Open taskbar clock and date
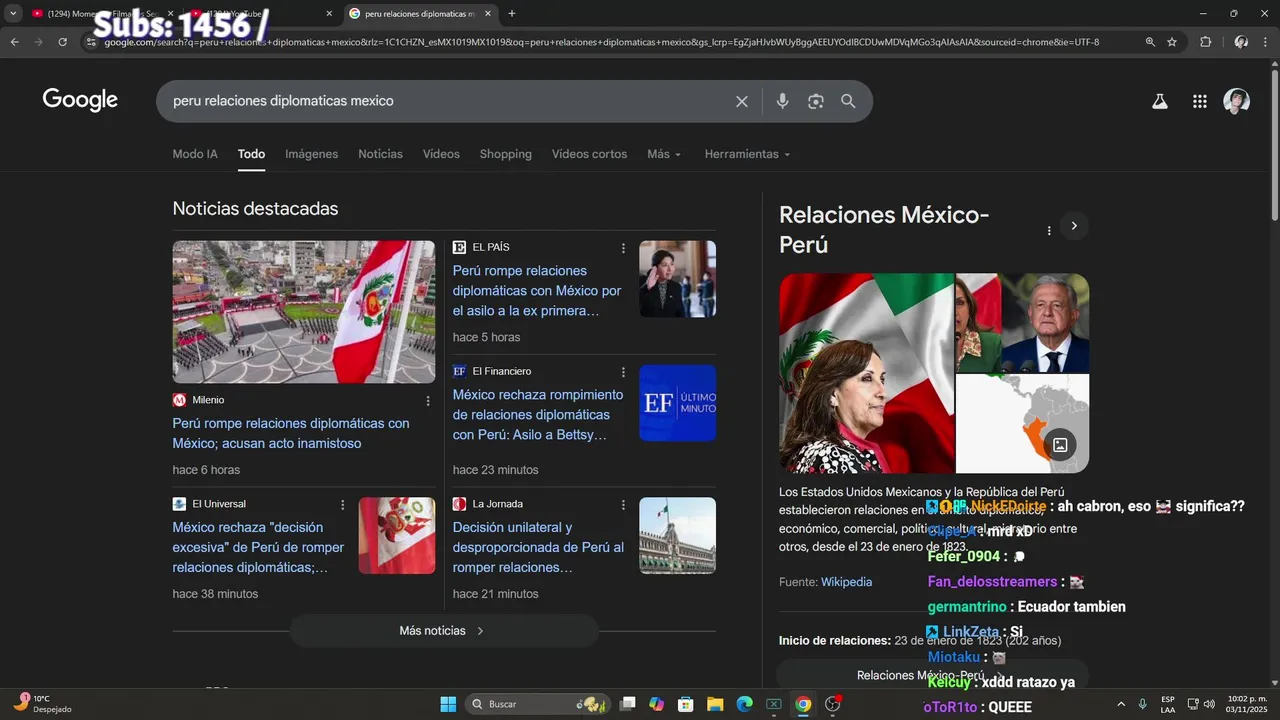1280x720 pixels. [x=1248, y=704]
